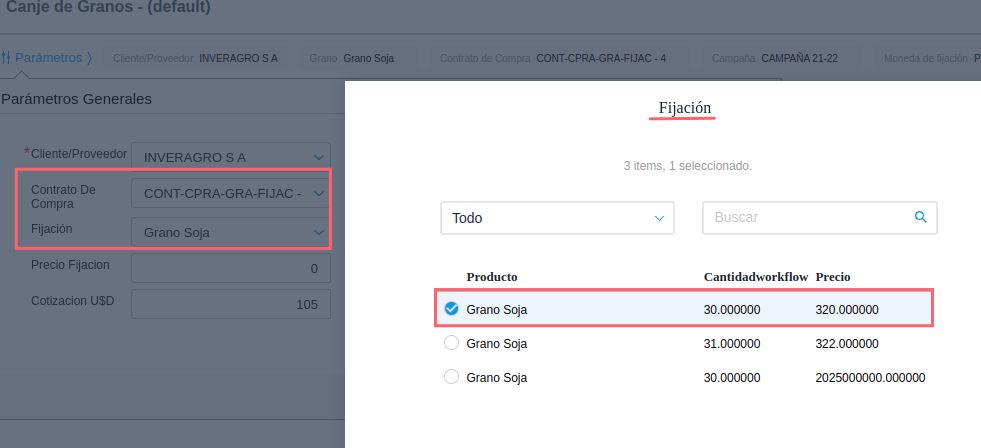Expand the Cliente/Proveedor form dropdown

coord(318,157)
